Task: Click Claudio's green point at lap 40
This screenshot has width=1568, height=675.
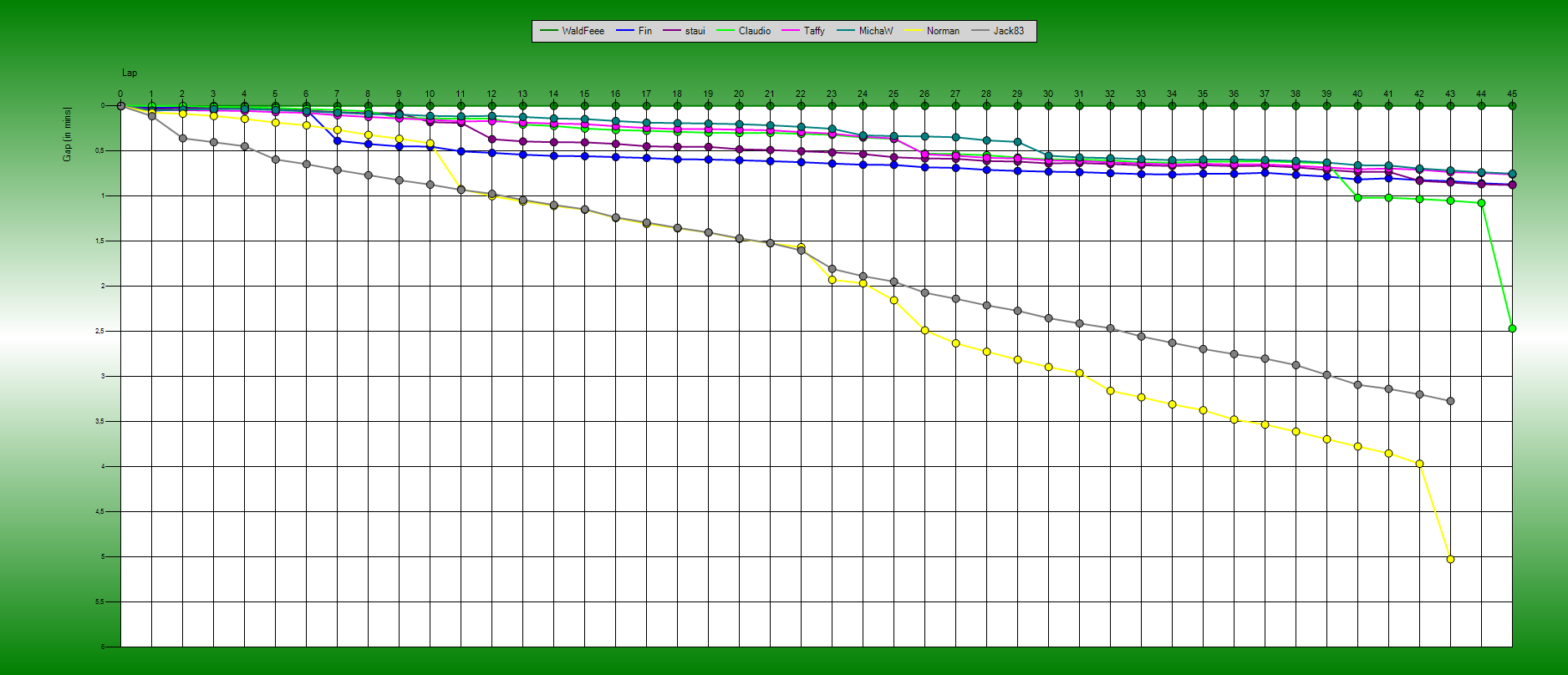Action: click(1357, 197)
